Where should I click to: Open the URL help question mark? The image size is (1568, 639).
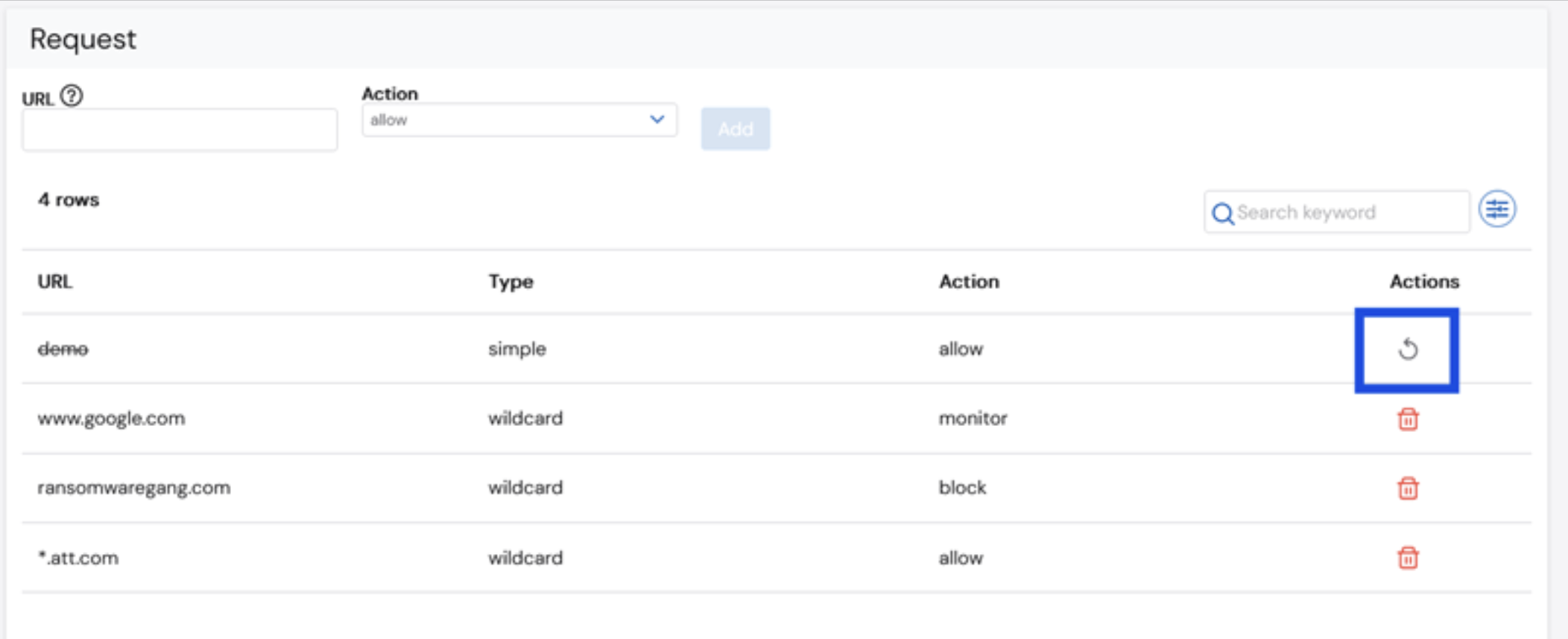72,96
